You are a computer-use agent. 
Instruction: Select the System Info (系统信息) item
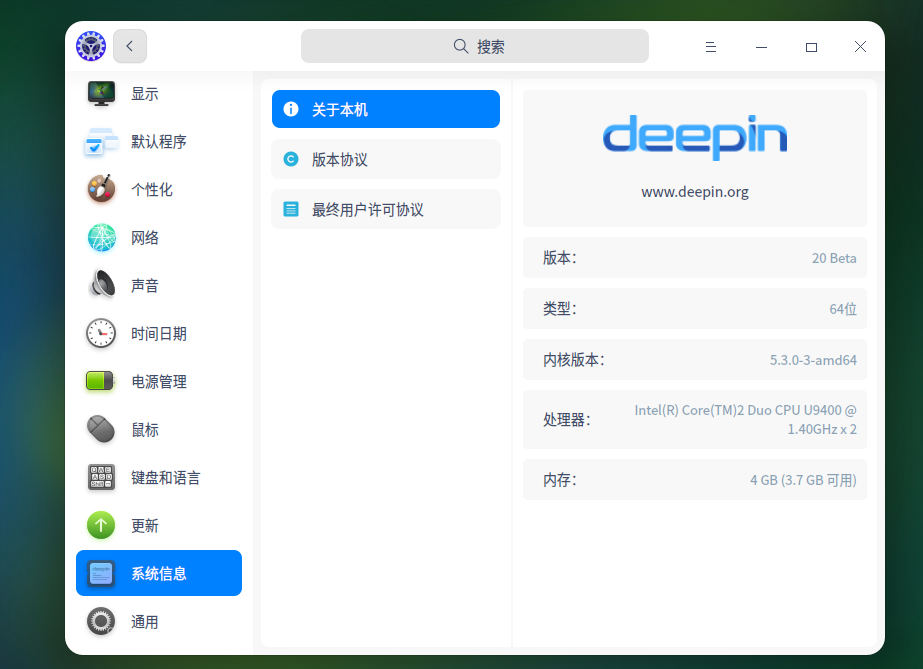pyautogui.click(x=159, y=573)
